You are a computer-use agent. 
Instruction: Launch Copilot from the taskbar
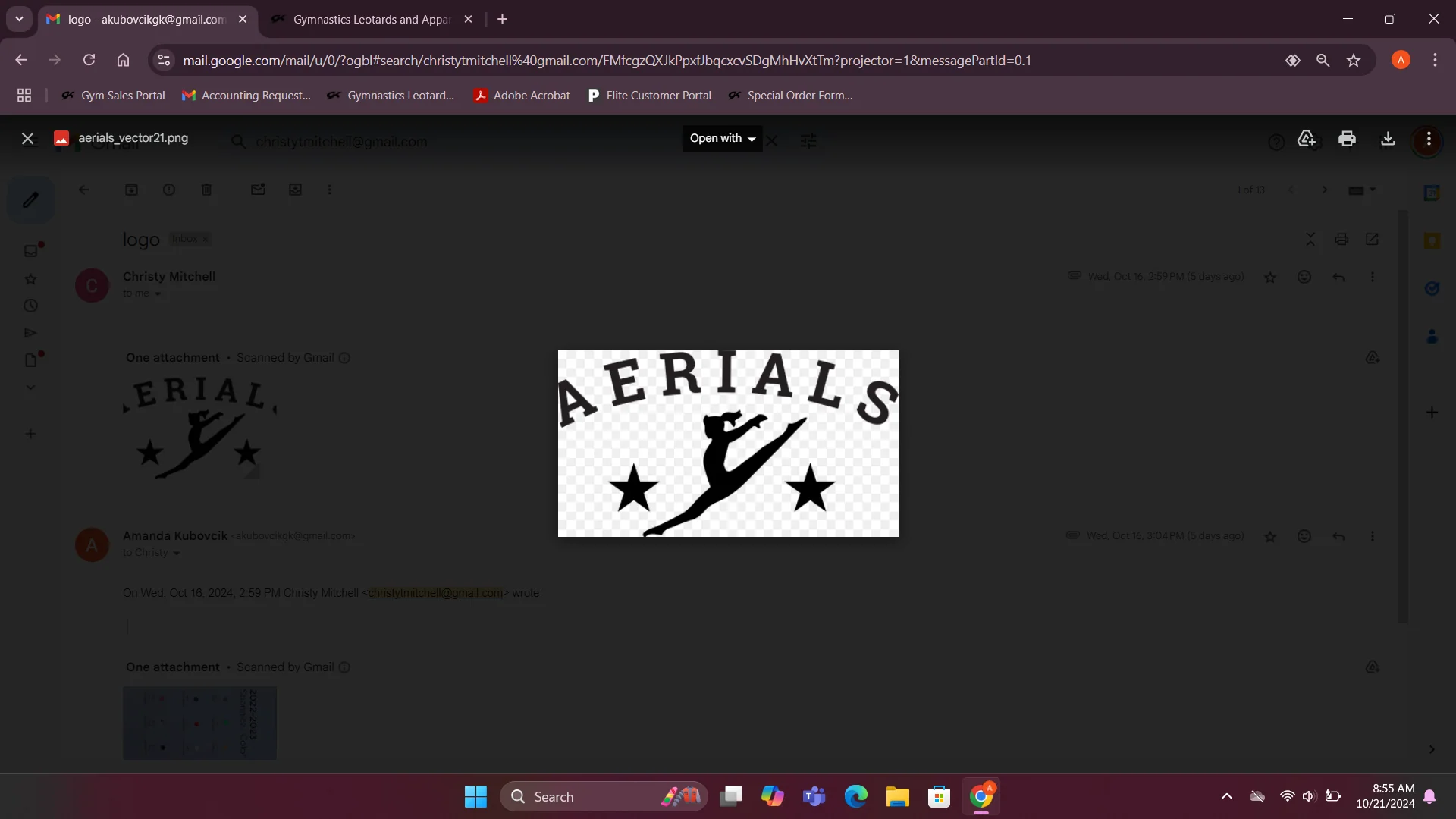(773, 796)
